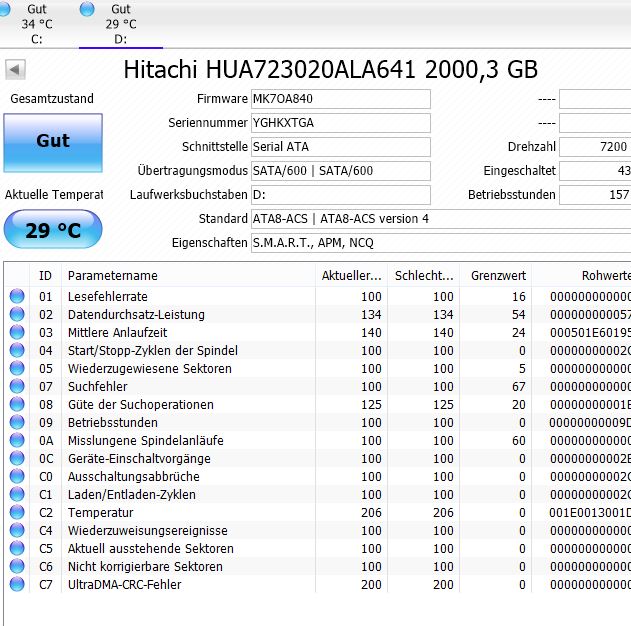Click status orb for Lesefehlerrate row
Image resolution: width=631 pixels, height=626 pixels.
coord(17,296)
